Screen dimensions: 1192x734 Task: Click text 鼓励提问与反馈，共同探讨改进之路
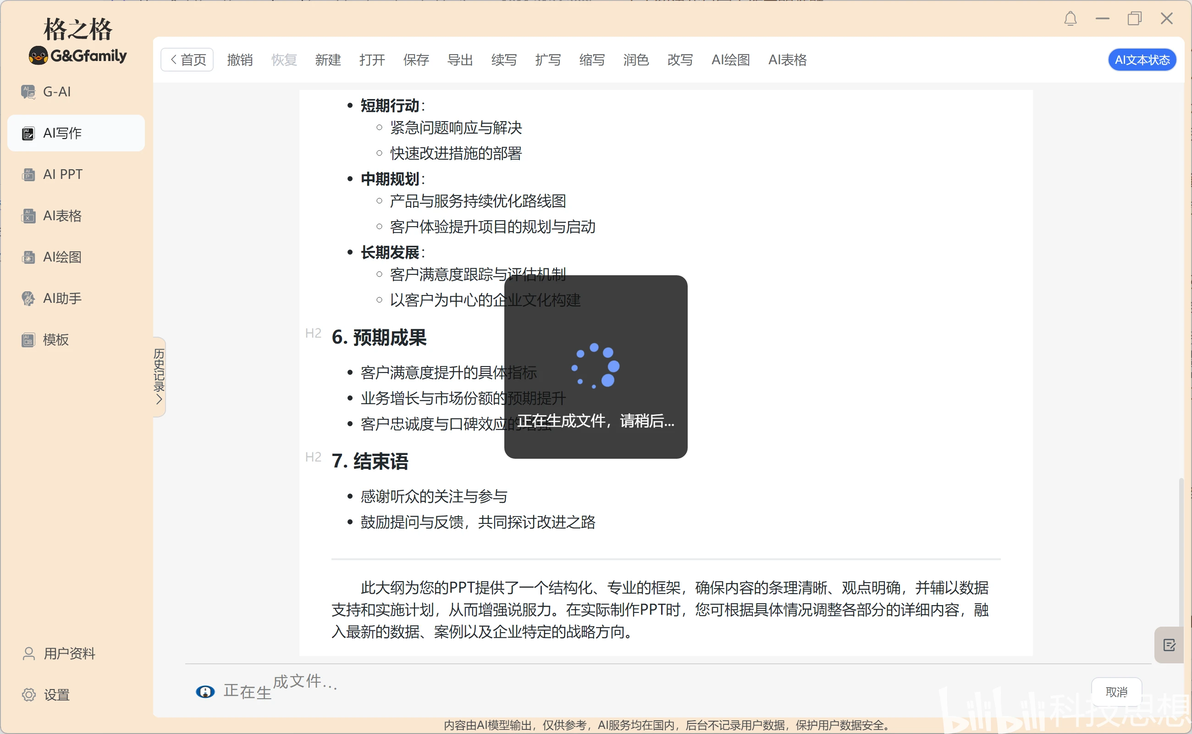(x=478, y=523)
